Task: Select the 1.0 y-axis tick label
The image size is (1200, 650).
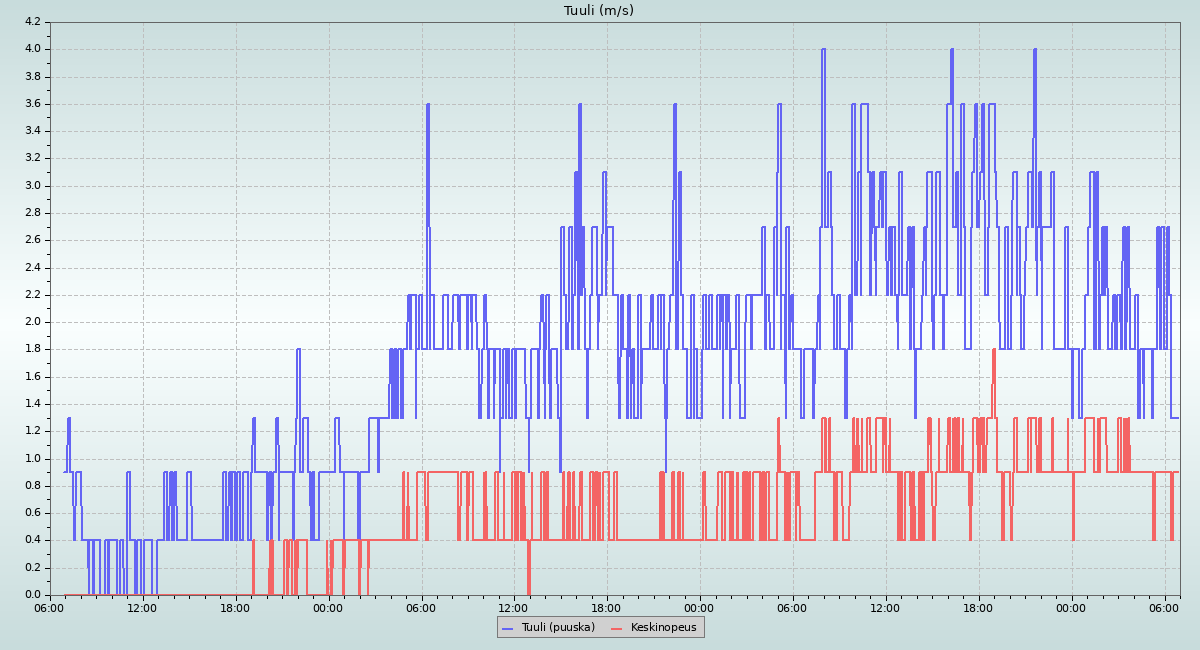Action: 32,458
